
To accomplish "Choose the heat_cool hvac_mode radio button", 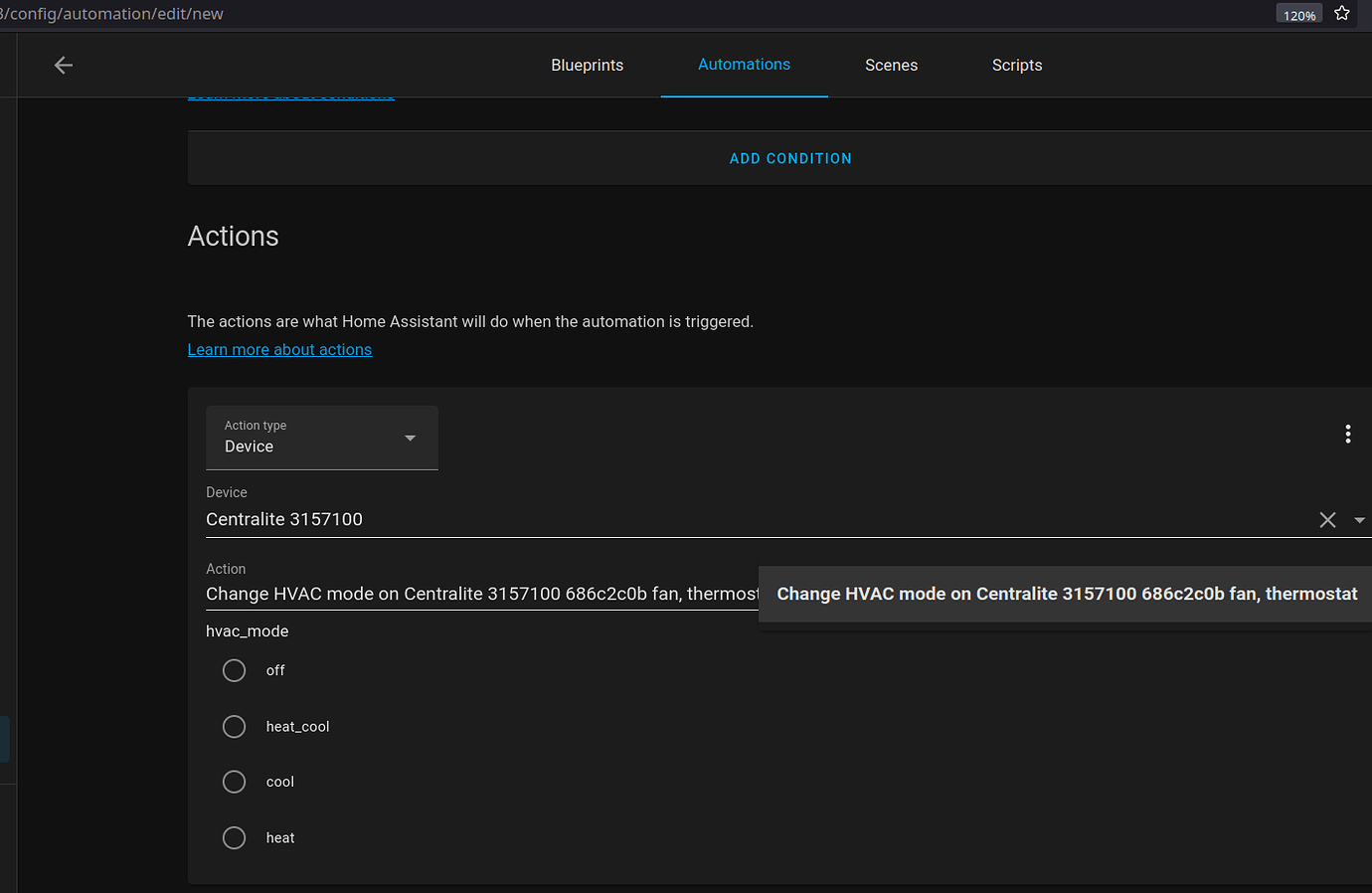I will point(235,727).
